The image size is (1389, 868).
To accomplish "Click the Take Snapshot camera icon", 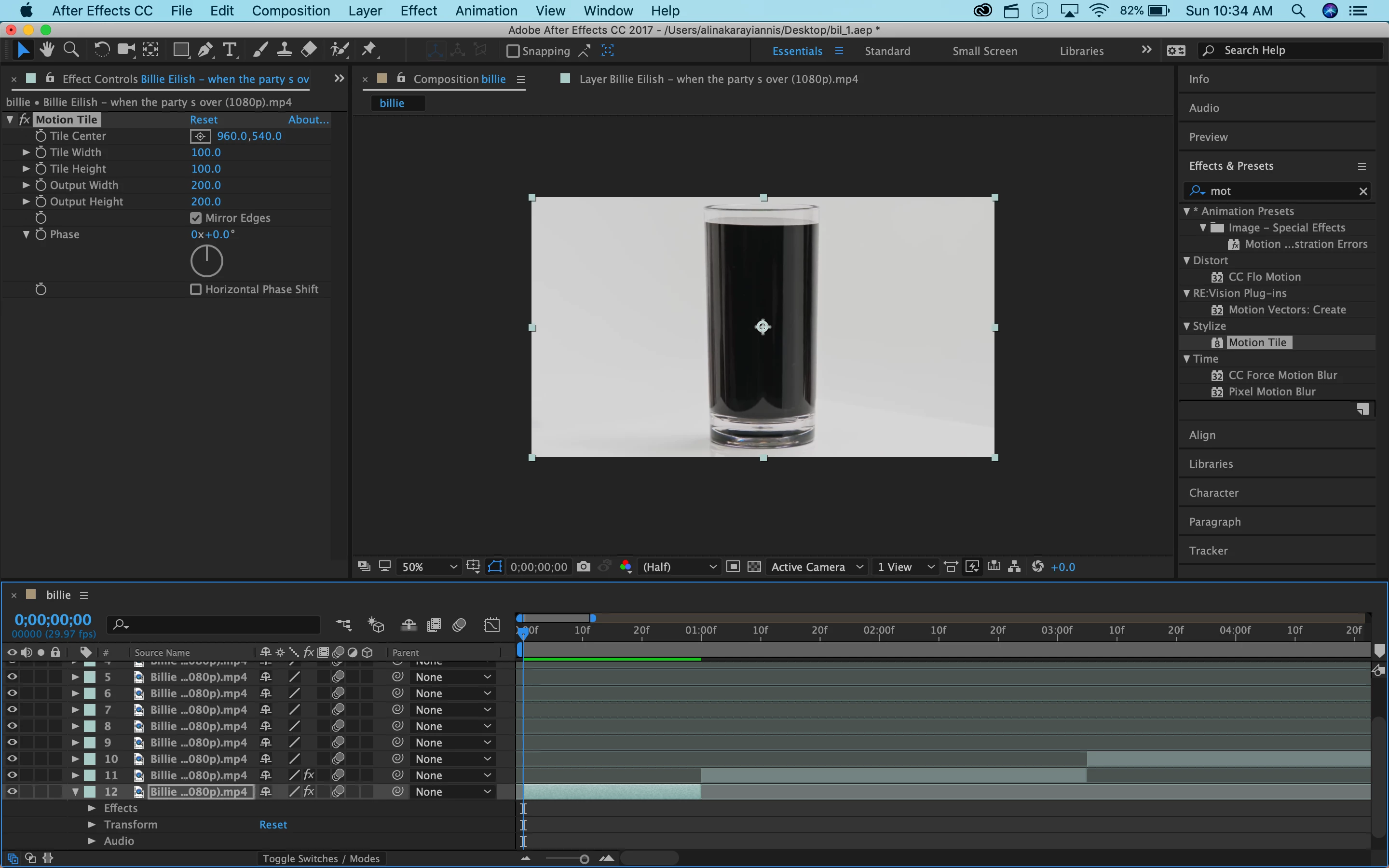I will 583,567.
